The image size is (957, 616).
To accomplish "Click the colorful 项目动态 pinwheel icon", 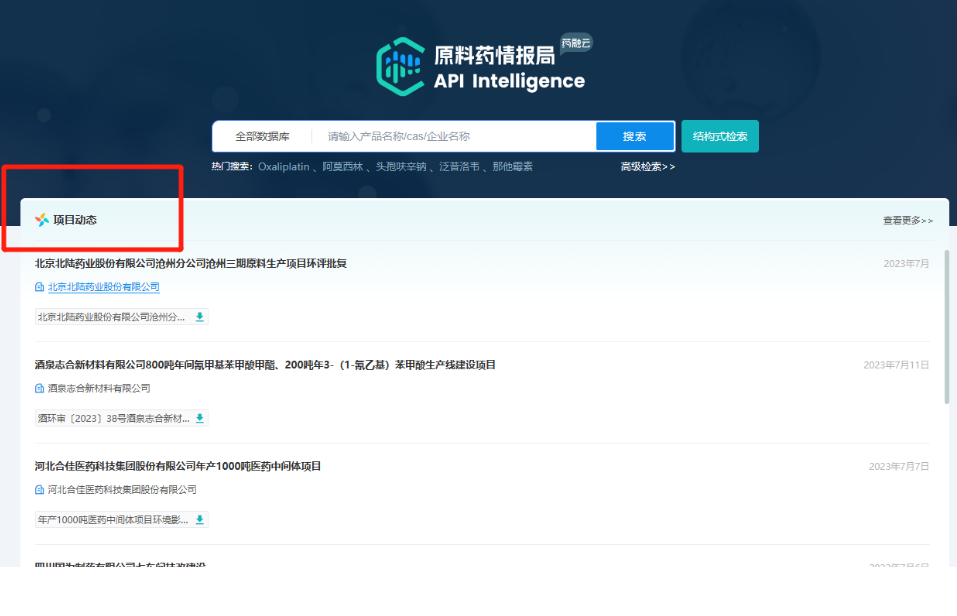I will point(42,220).
